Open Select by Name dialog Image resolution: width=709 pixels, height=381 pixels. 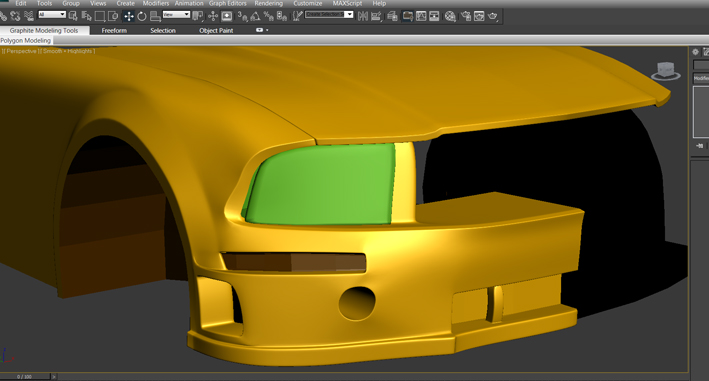86,16
